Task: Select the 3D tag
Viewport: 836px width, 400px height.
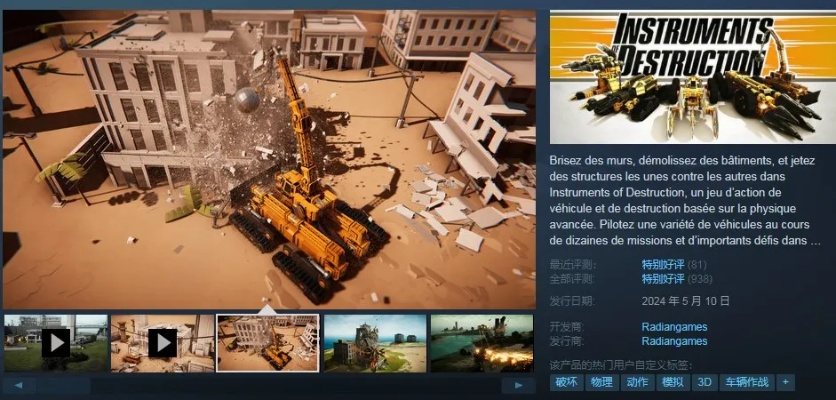Action: pos(705,382)
